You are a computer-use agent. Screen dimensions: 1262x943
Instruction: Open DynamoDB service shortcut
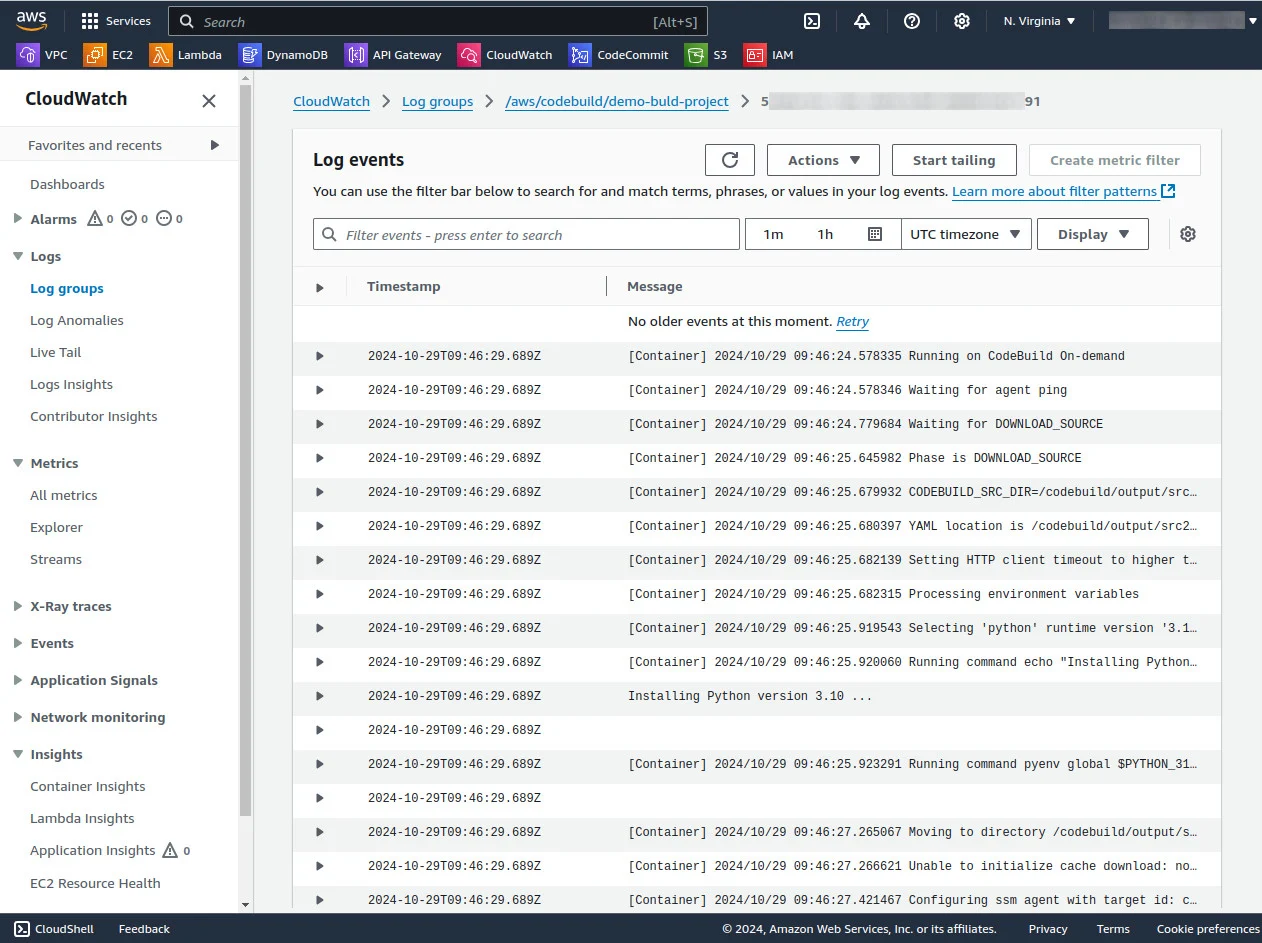(284, 55)
